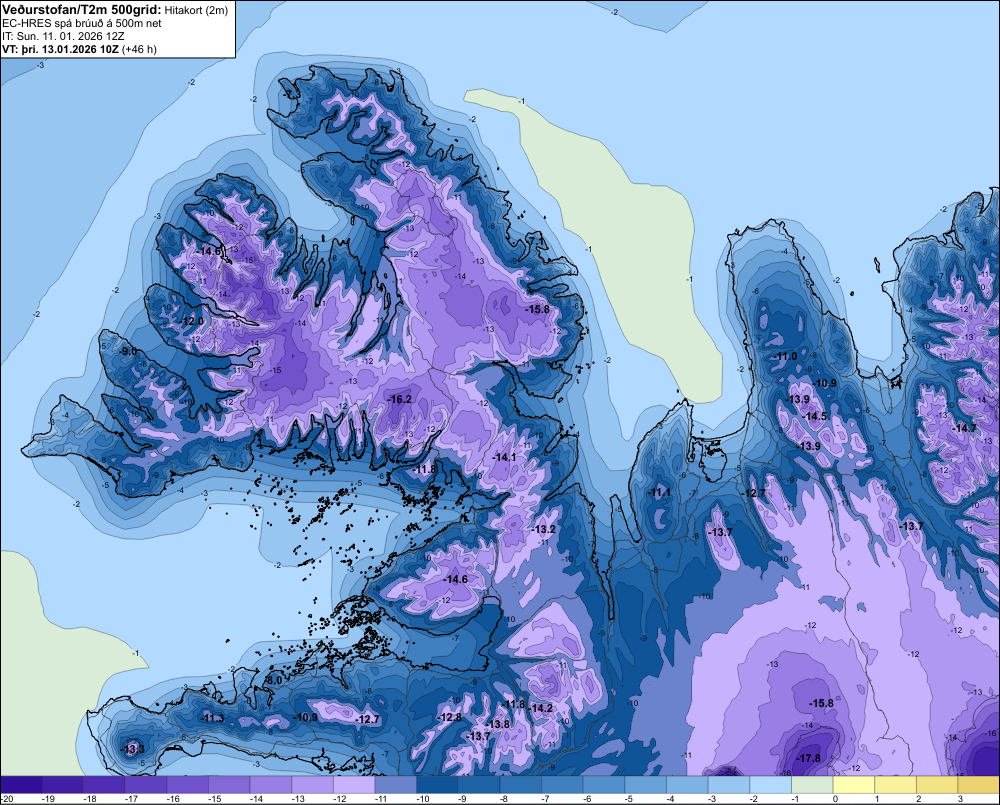
Task: Click the '-11.0' temperature label
Action: click(786, 356)
